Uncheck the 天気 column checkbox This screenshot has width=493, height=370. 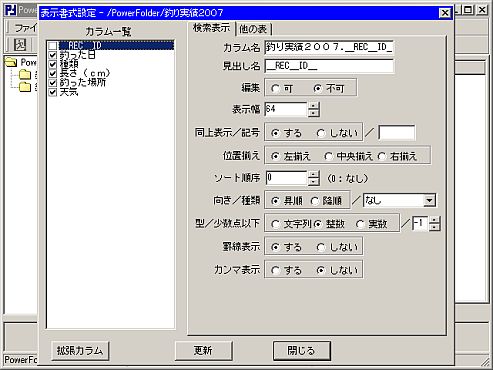coord(53,92)
